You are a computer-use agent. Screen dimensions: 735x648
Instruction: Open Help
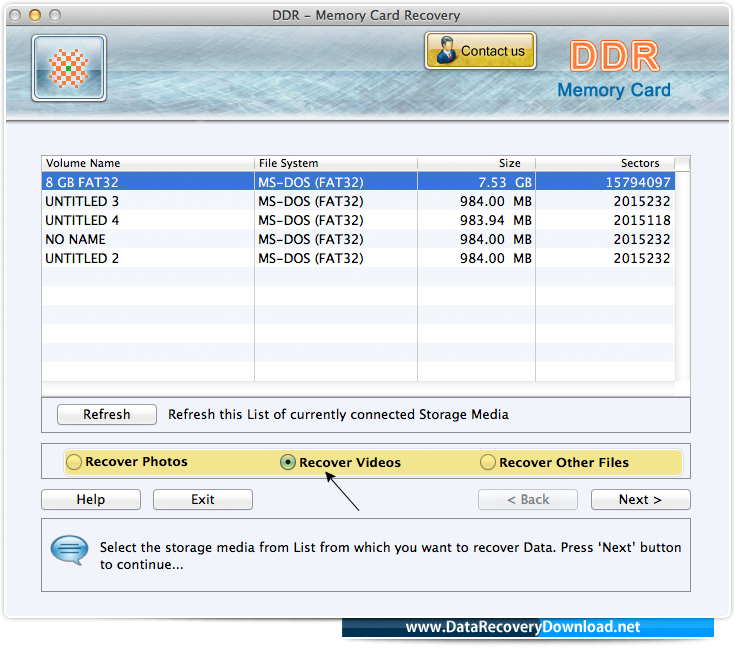(x=91, y=499)
